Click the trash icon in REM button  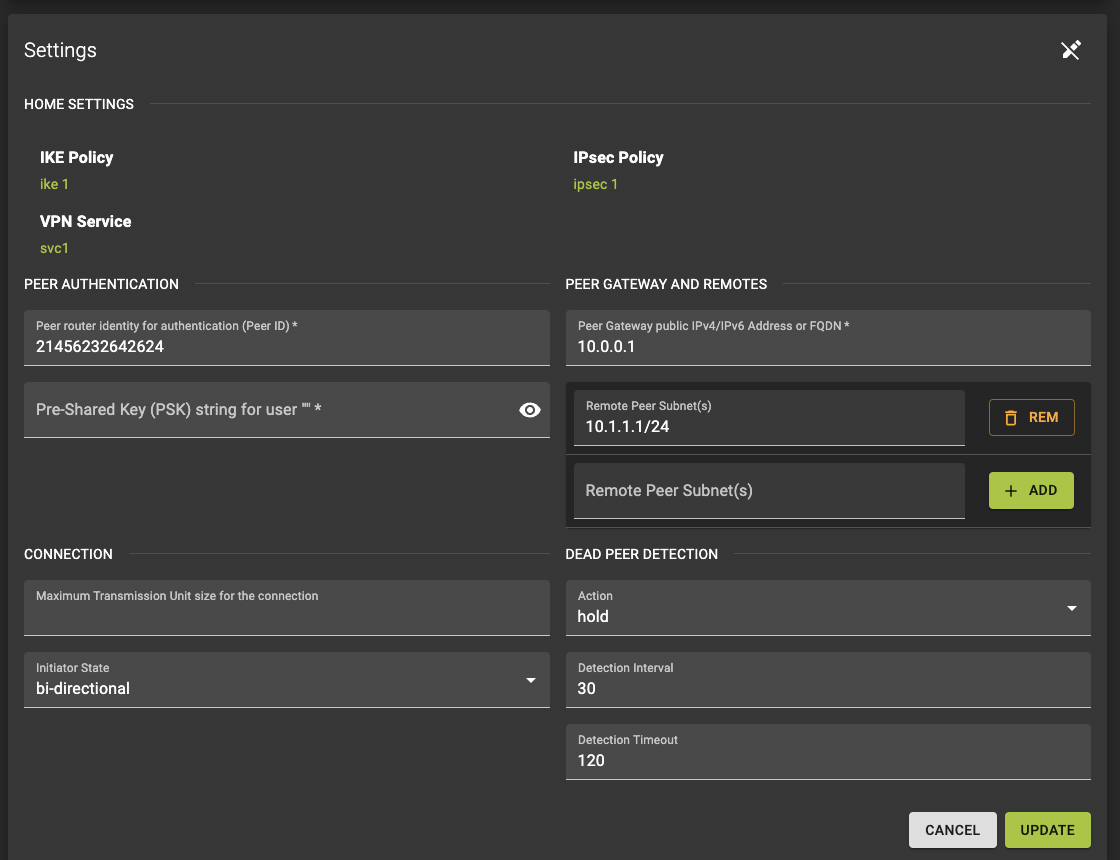pyautogui.click(x=1011, y=418)
